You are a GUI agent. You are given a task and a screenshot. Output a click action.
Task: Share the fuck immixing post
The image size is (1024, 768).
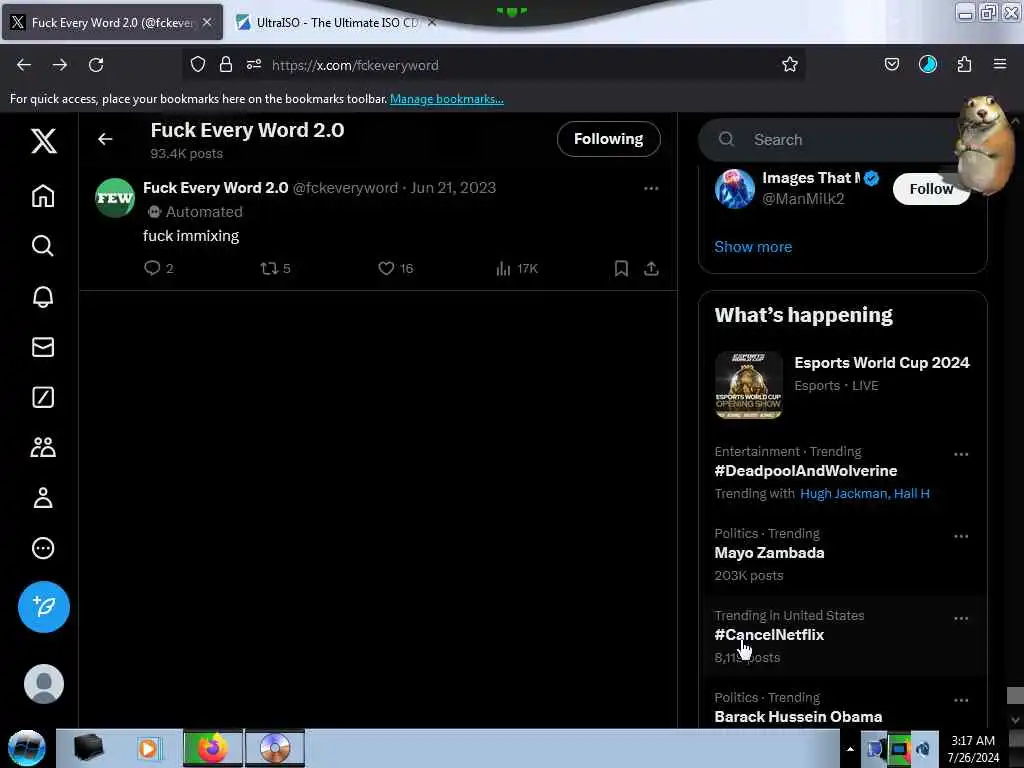pos(651,268)
